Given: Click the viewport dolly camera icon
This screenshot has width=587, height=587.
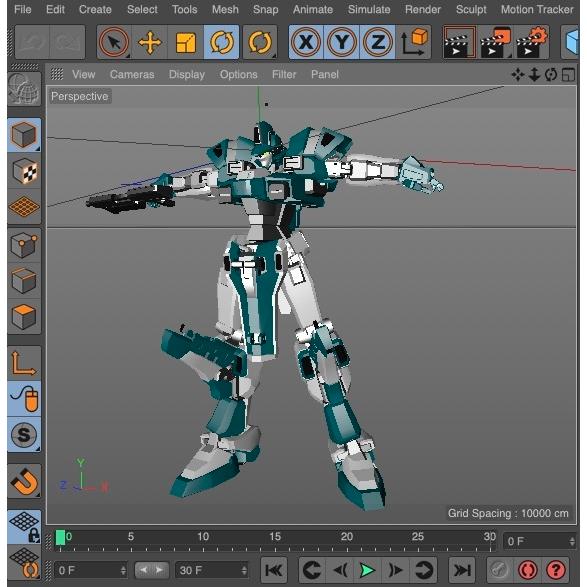Looking at the screenshot, I should 534,74.
